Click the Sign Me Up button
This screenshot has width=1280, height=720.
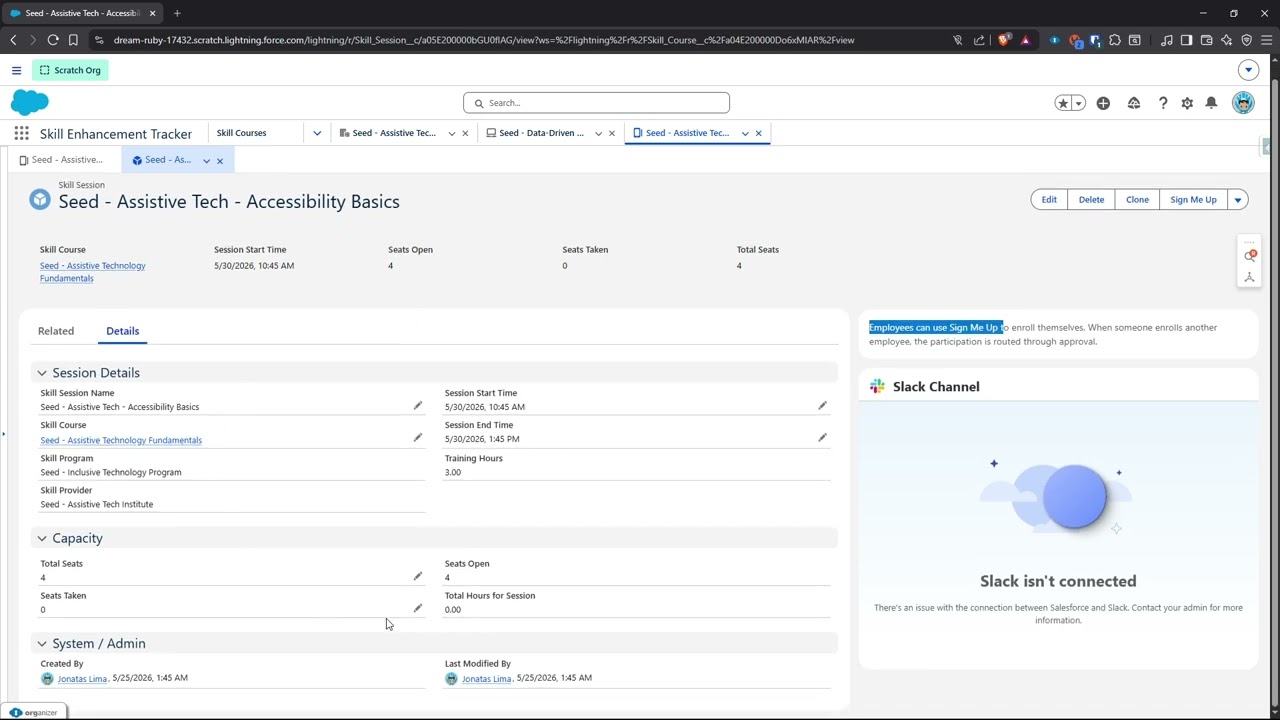(1193, 200)
